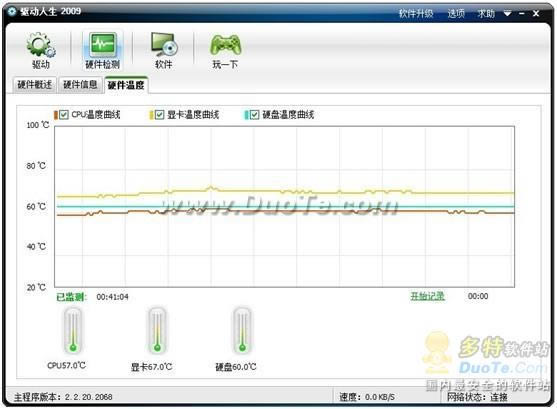Open the 玩一下 gamepad icon
Screen dimensions: 557x409
(x=225, y=45)
